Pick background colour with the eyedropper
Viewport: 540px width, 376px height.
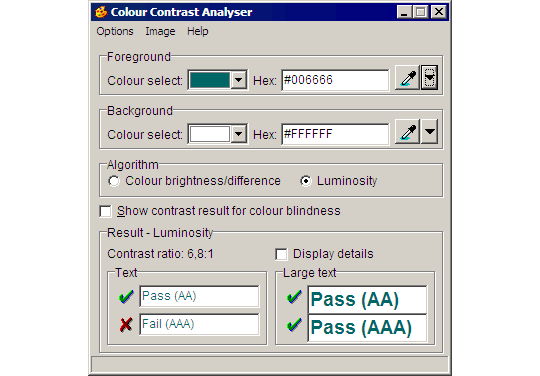click(407, 132)
